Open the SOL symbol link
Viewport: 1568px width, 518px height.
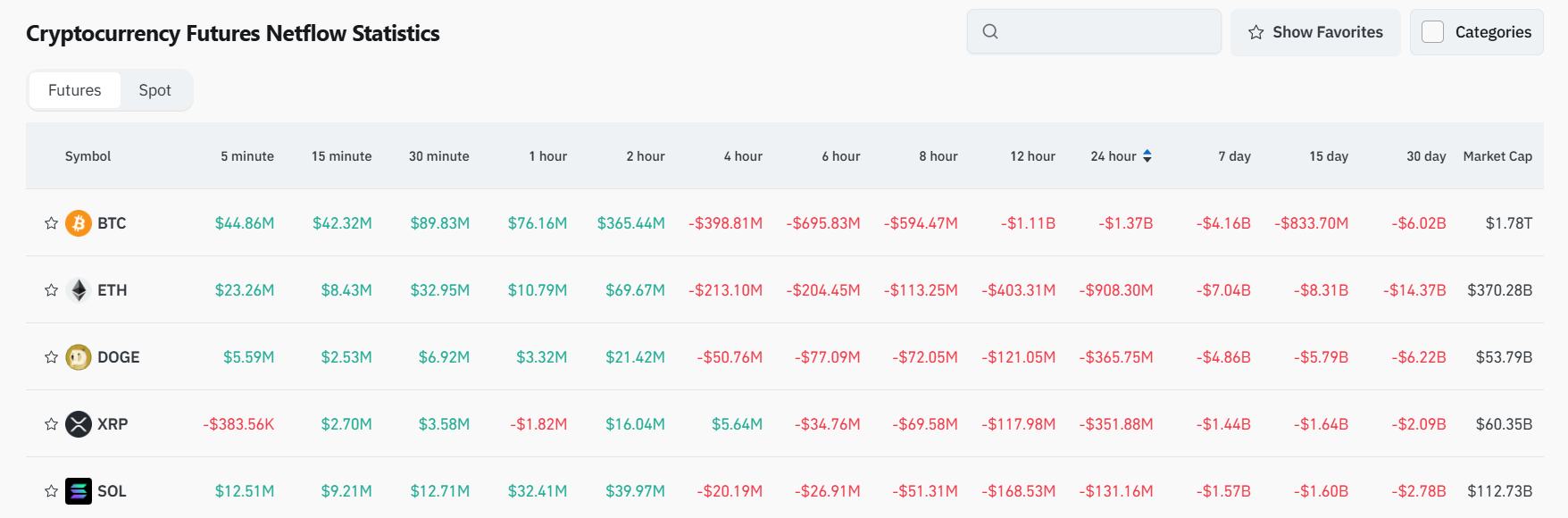[112, 491]
